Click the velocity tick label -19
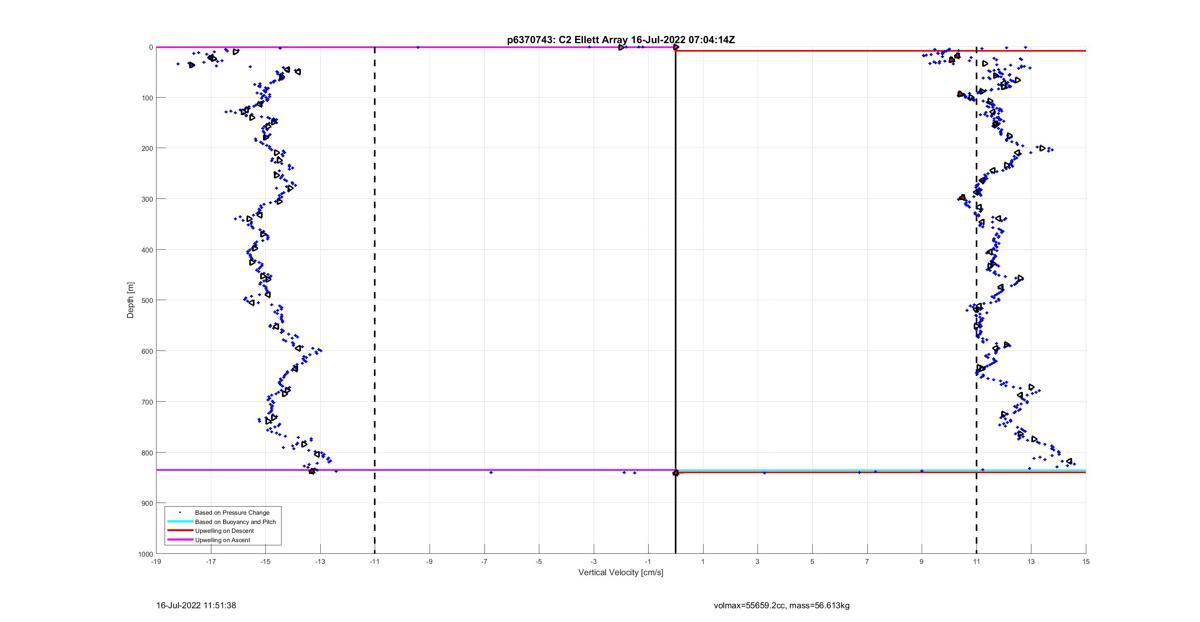 (156, 562)
